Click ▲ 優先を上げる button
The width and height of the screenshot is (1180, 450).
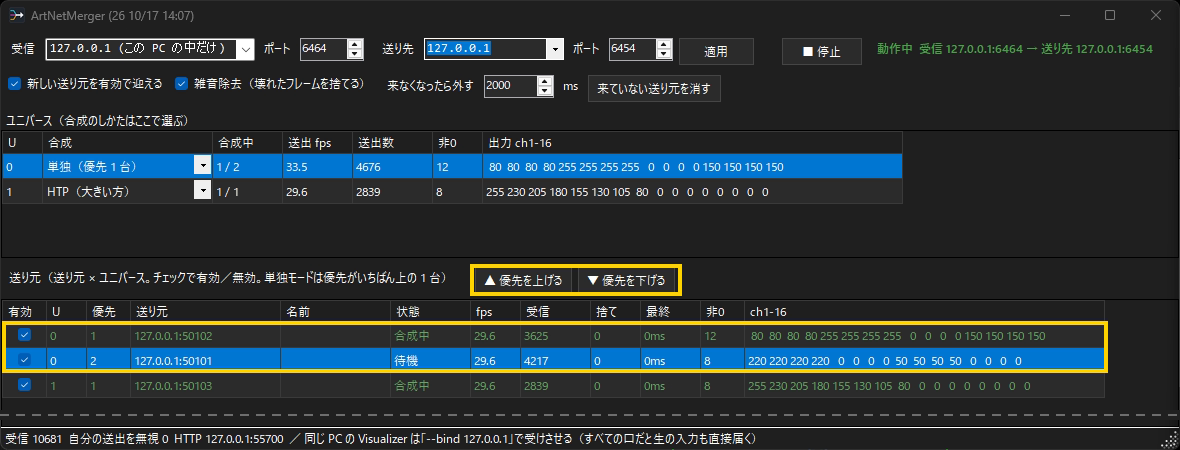click(524, 281)
